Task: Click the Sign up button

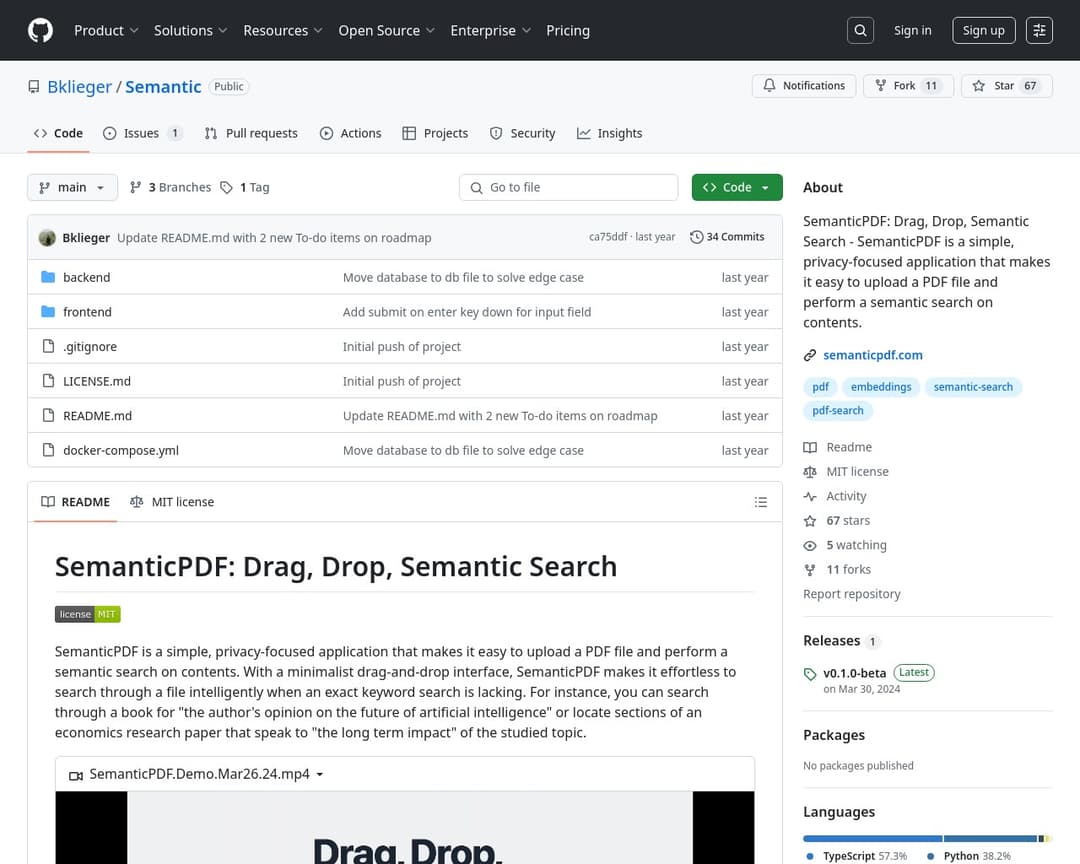Action: coord(984,30)
